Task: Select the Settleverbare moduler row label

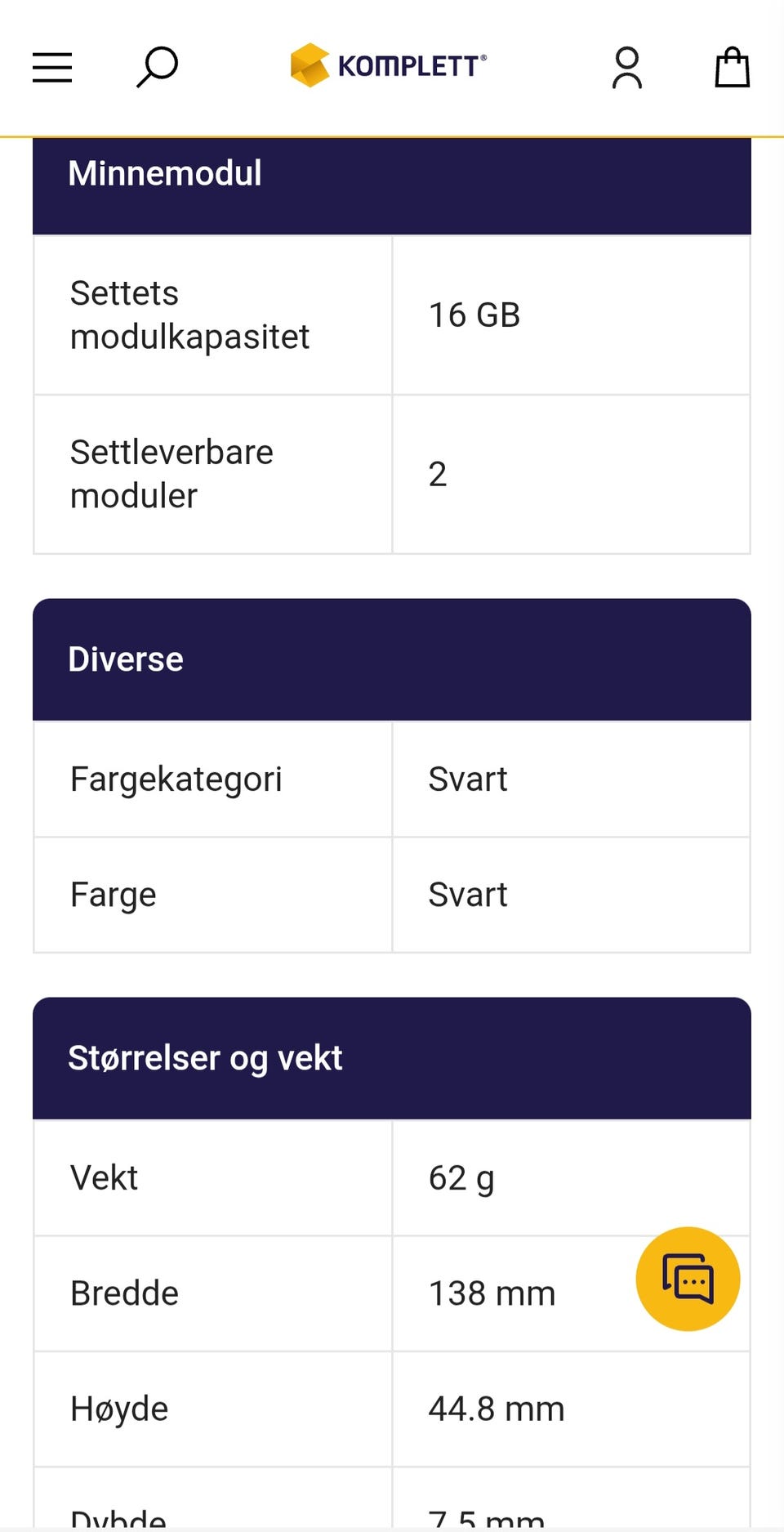Action: click(171, 474)
